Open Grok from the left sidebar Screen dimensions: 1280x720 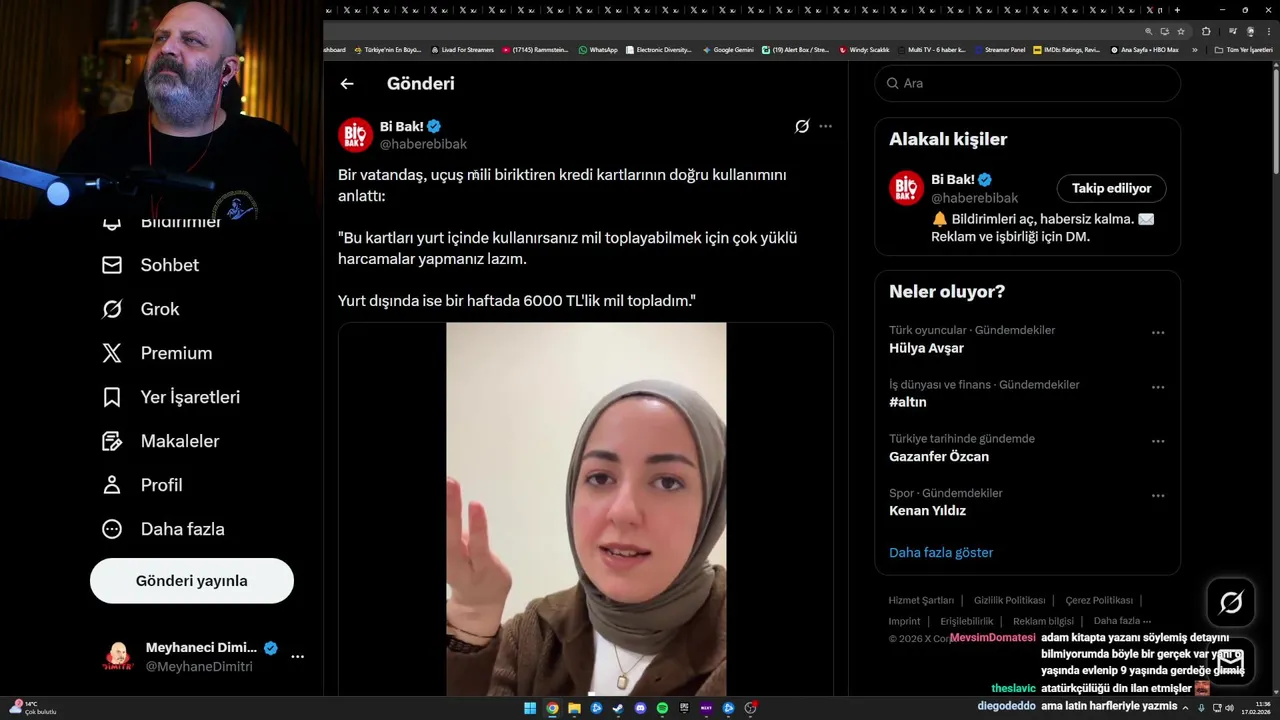[x=141, y=309]
